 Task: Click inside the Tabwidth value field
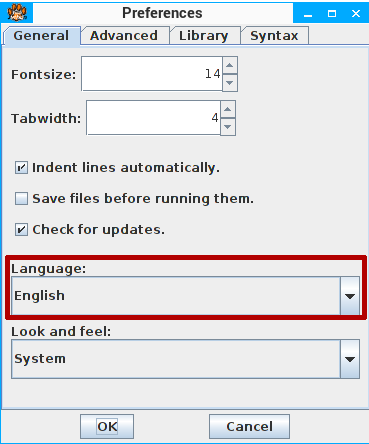pos(153,118)
